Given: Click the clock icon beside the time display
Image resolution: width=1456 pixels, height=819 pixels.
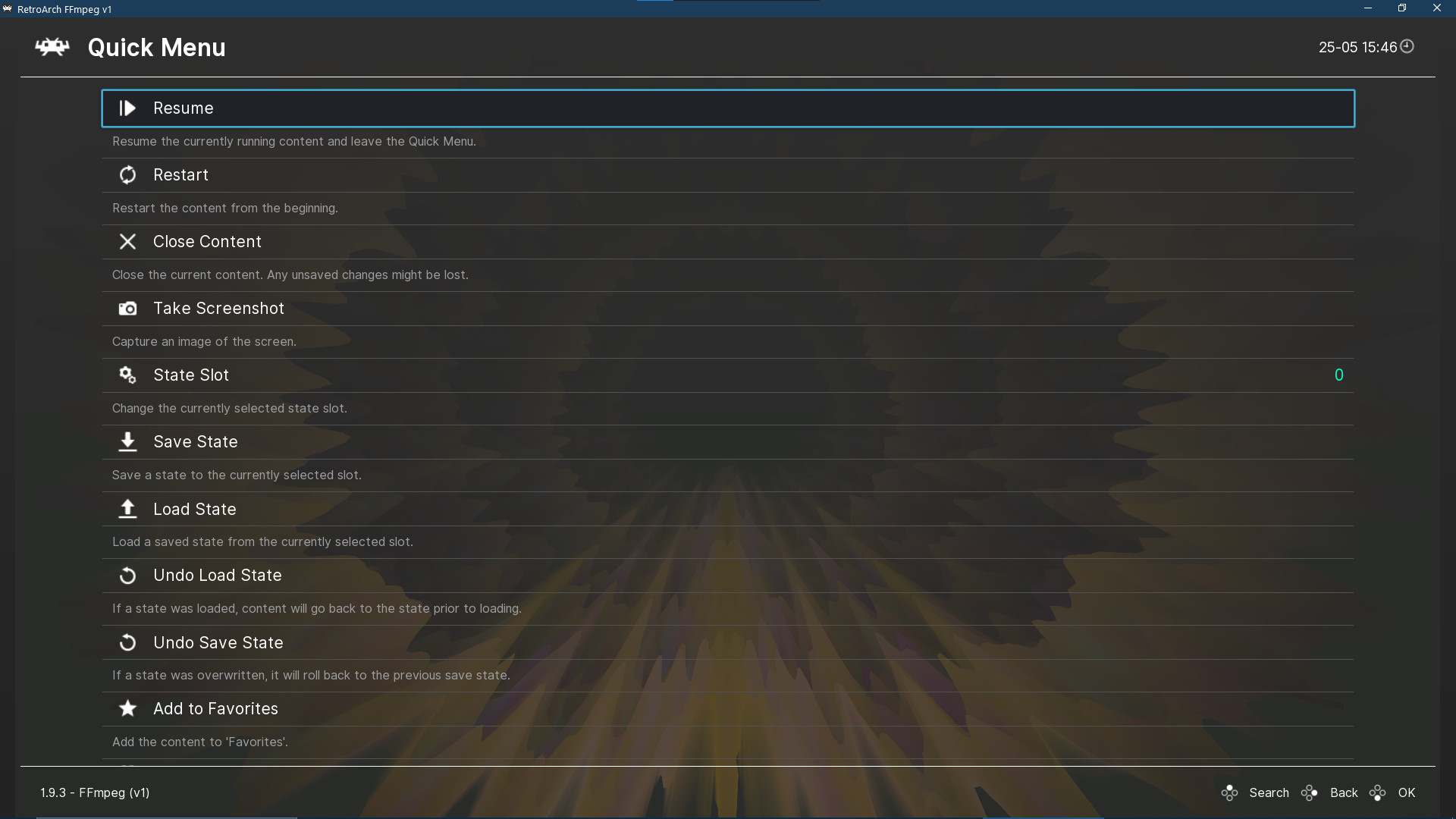Looking at the screenshot, I should tap(1407, 46).
